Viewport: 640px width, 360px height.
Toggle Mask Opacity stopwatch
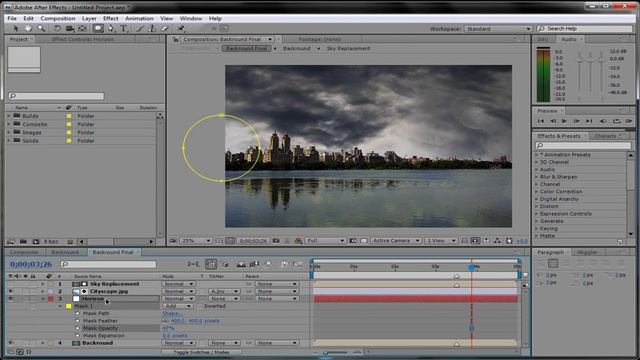78,328
